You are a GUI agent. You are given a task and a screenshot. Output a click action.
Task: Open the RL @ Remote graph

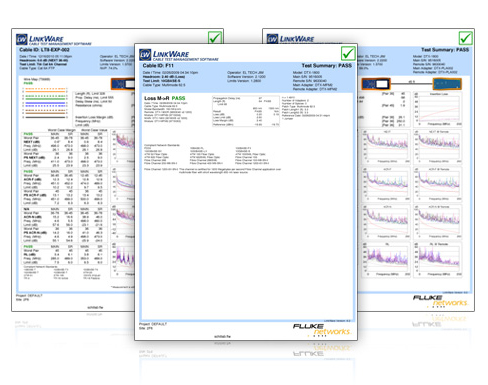click(x=438, y=260)
